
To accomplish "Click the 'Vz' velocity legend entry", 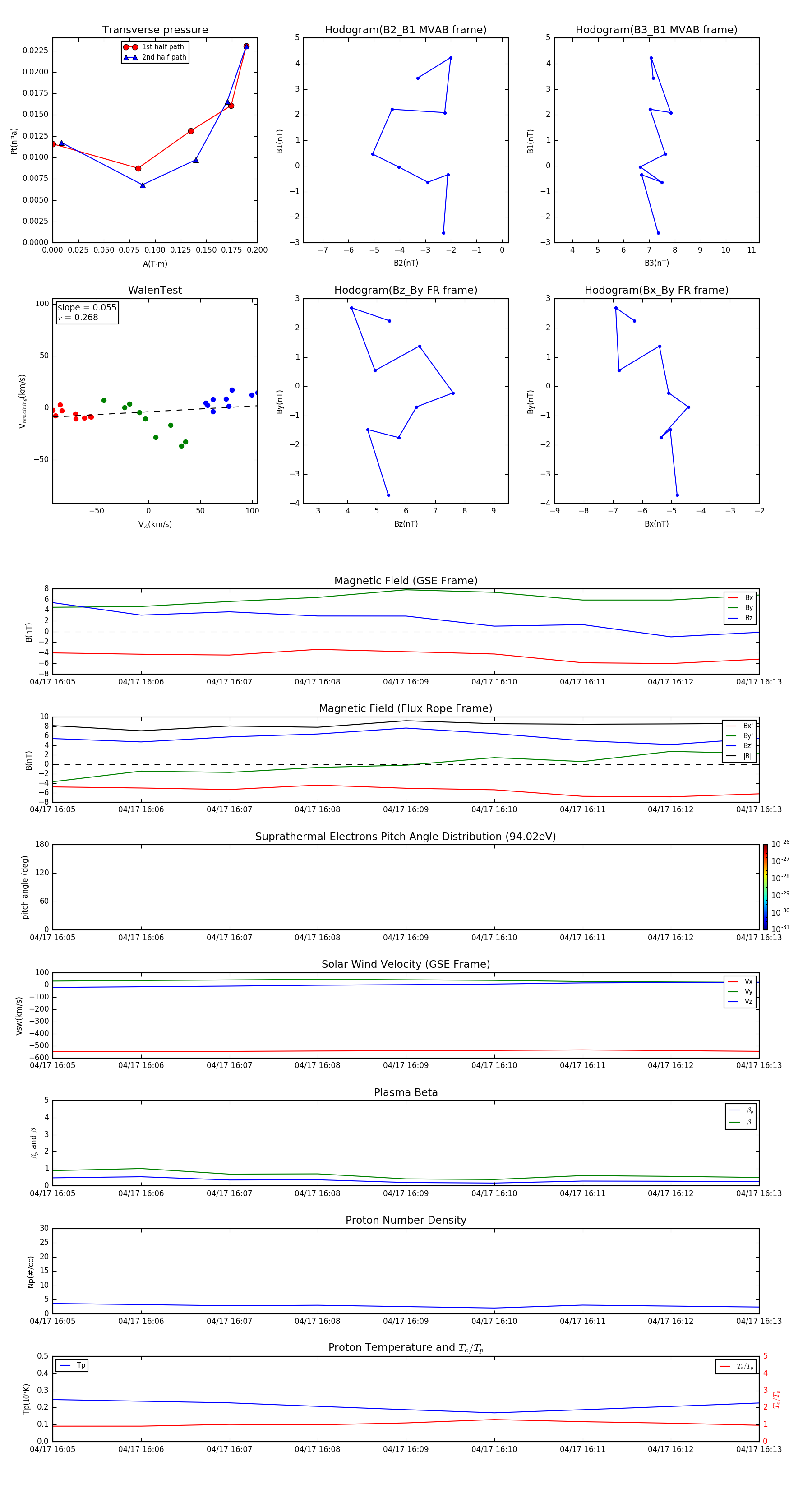I will click(741, 1002).
